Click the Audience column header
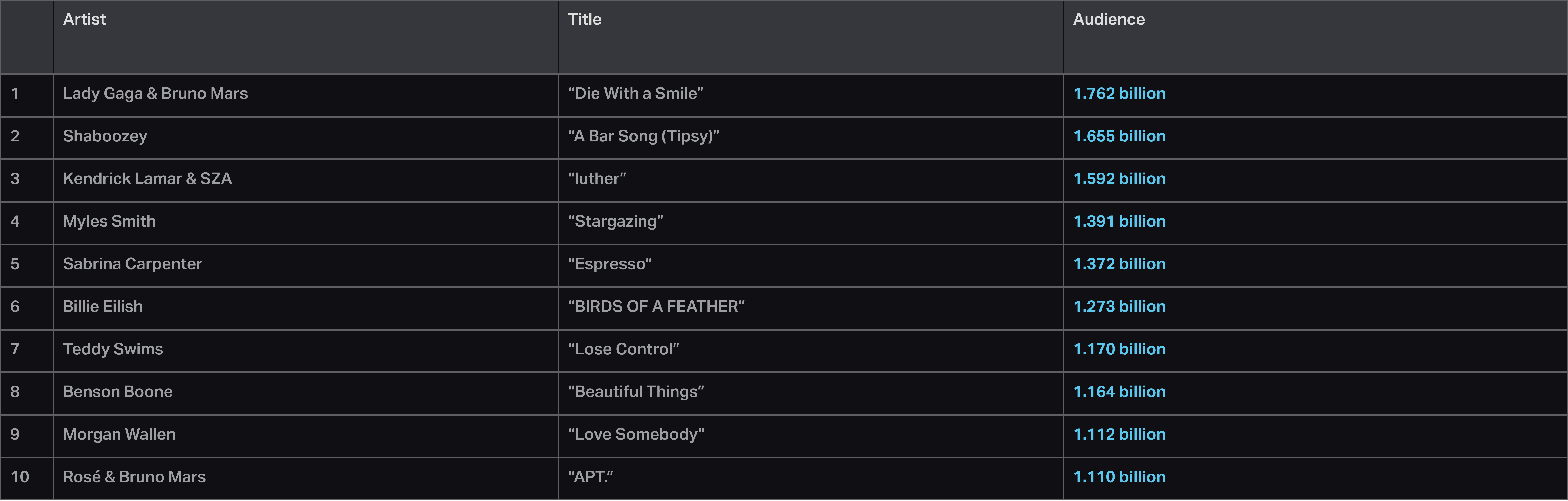The image size is (1568, 501). tap(1109, 20)
